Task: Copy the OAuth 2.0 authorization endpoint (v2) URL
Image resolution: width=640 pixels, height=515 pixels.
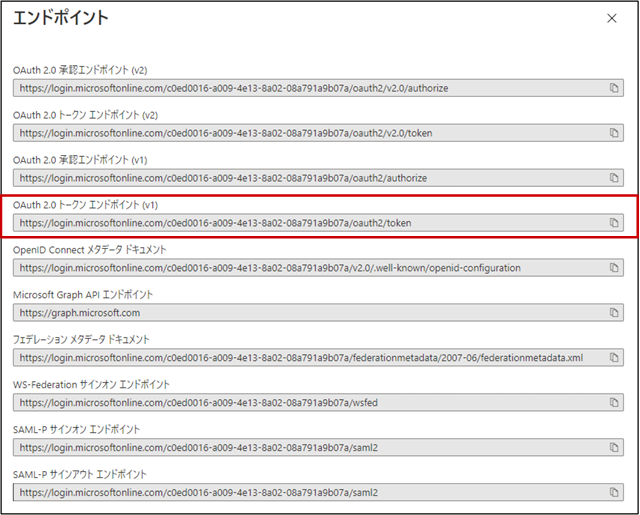Action: click(614, 88)
